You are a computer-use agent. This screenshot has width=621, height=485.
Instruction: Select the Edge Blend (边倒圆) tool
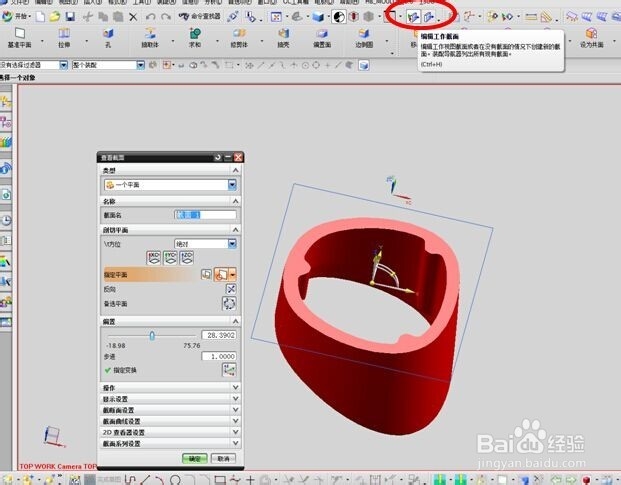click(x=364, y=38)
